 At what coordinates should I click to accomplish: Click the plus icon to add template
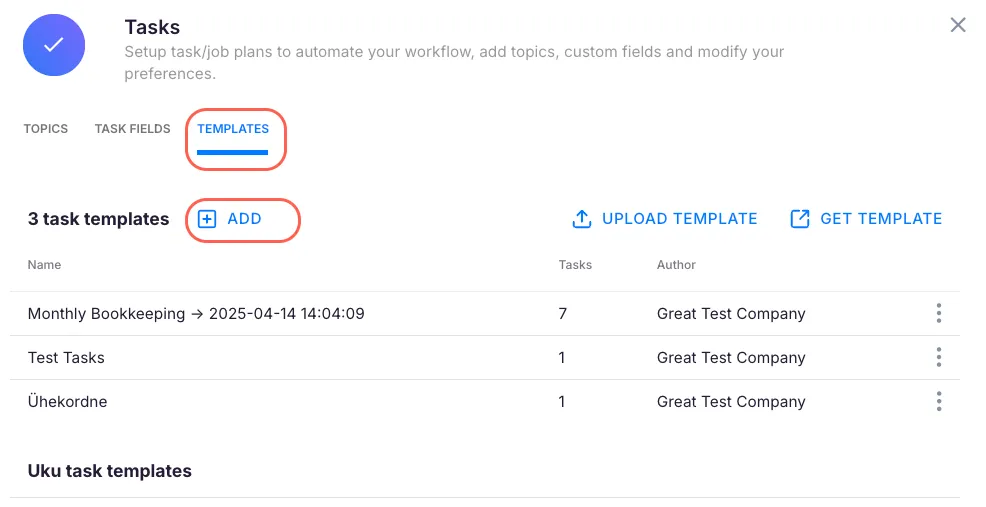(x=207, y=219)
